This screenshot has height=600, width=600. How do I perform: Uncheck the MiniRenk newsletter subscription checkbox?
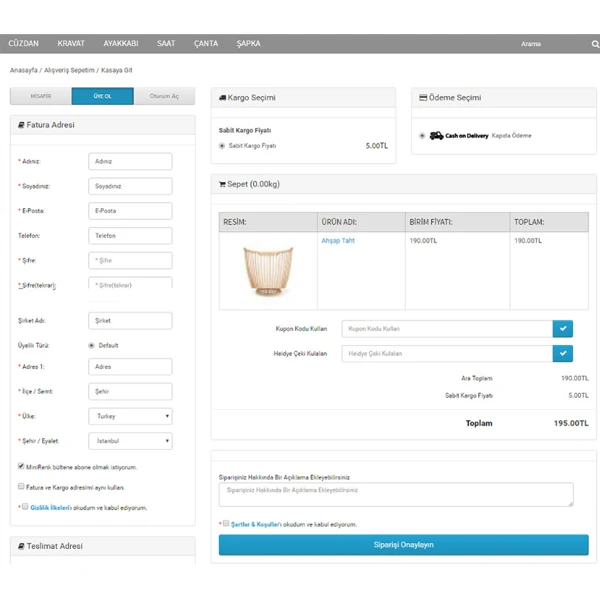(21, 466)
